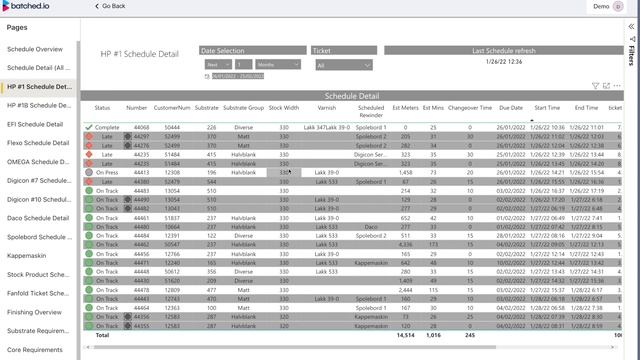Viewport: 640px width, 360px height.
Task: Click the Late red icon for ticket 44380
Action: point(89,182)
